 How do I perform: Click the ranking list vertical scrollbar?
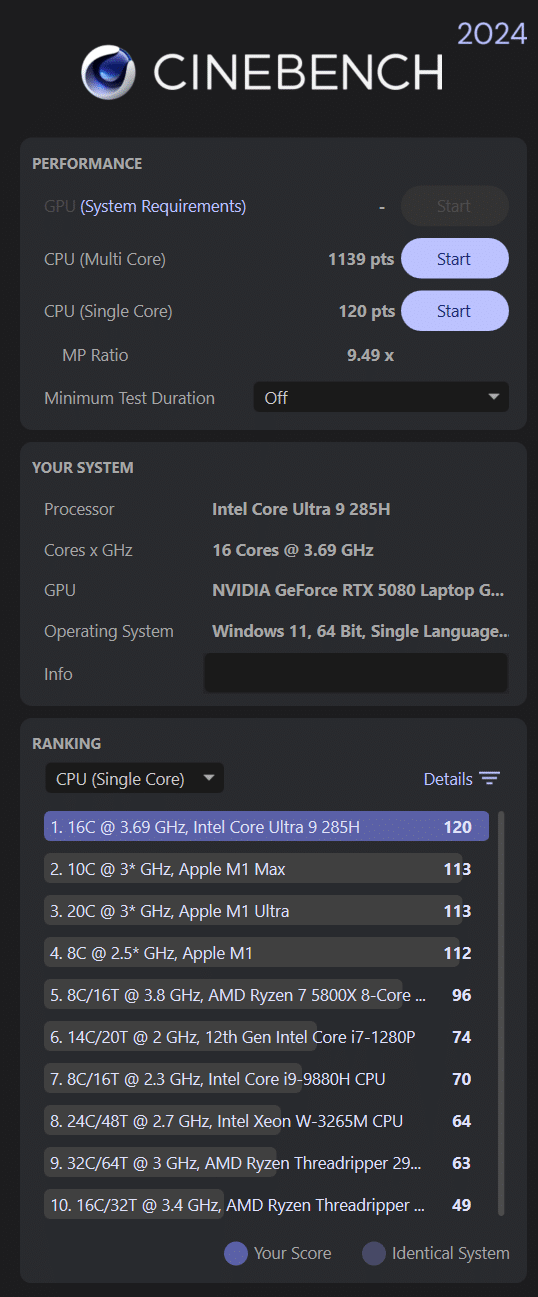[x=501, y=1012]
